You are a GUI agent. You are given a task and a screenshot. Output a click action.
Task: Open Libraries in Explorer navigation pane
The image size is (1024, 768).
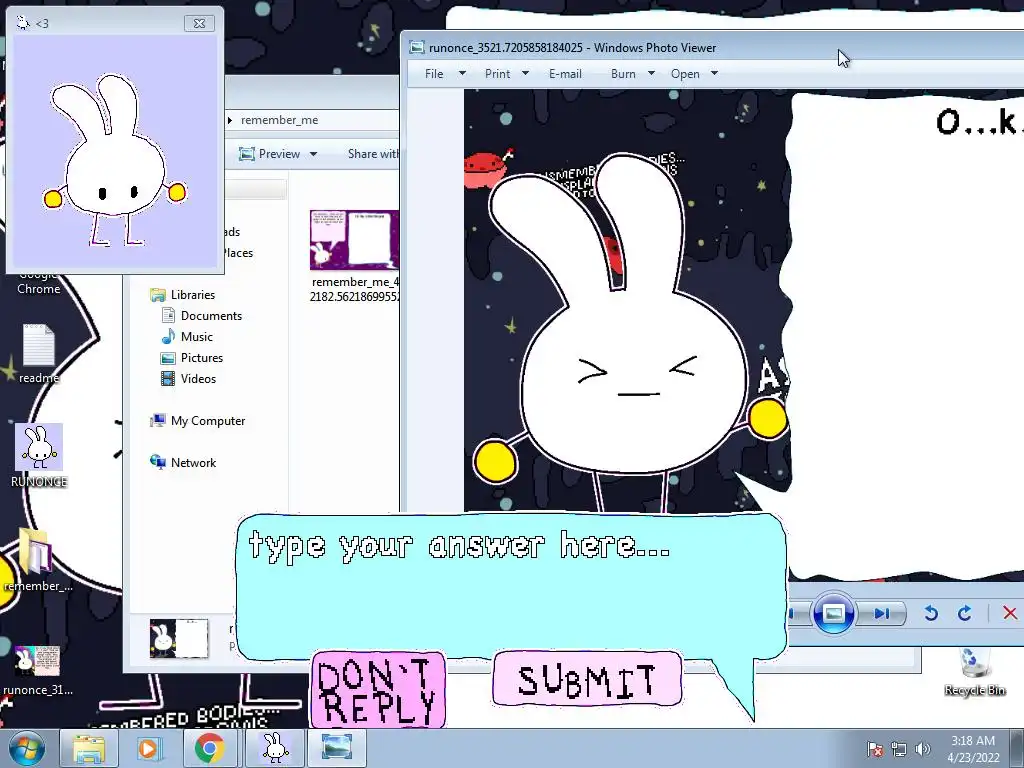[x=183, y=295]
